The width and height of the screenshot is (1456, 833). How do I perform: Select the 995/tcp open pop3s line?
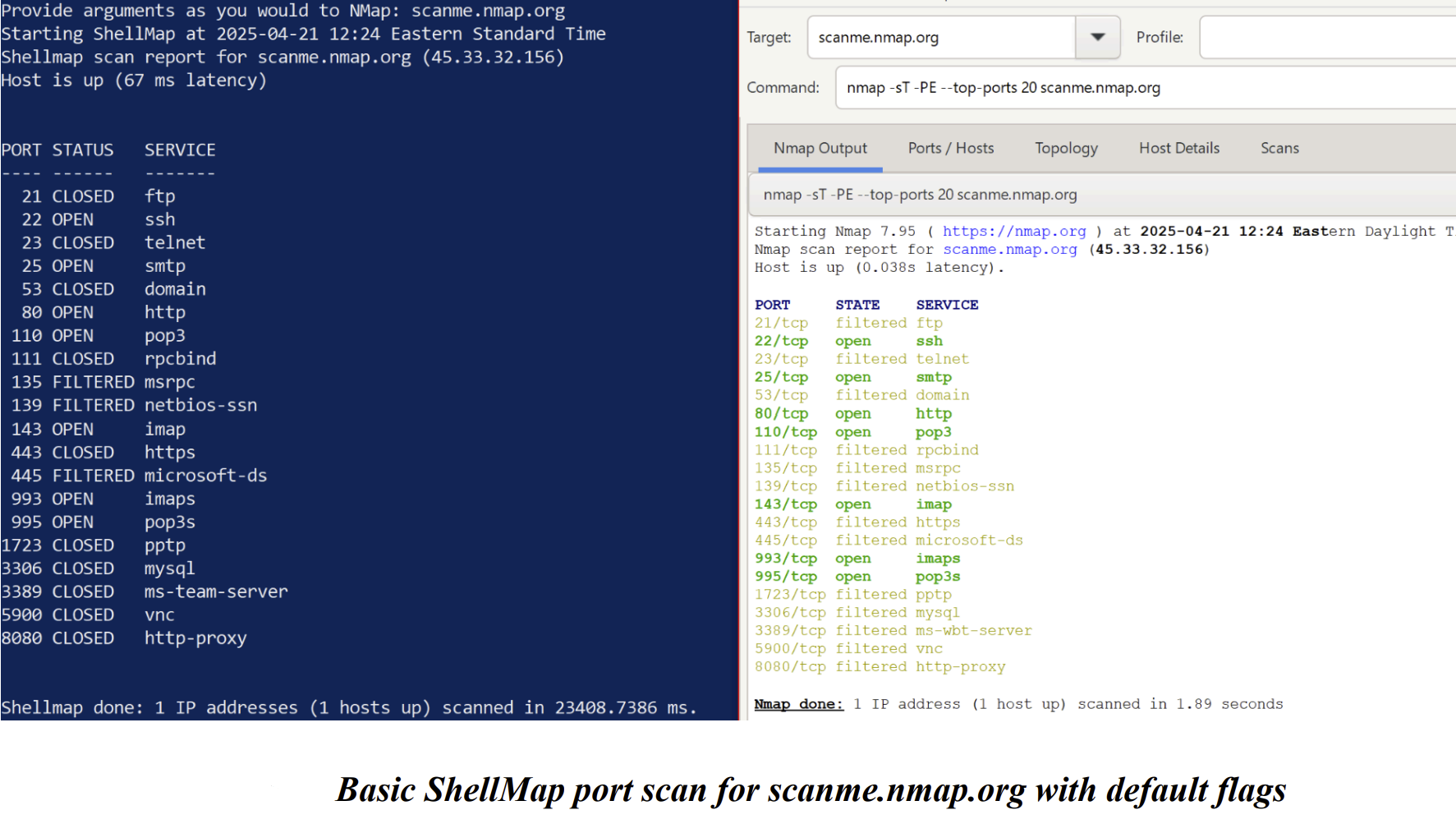point(857,577)
